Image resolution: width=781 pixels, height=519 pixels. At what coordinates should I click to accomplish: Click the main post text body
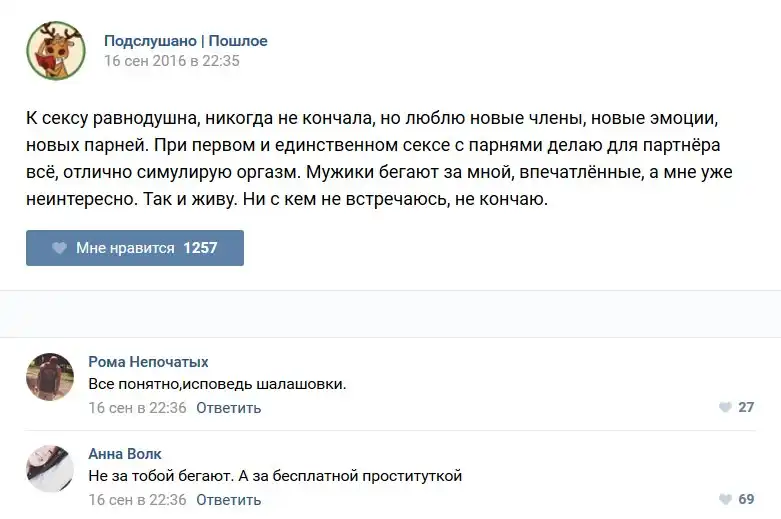(380, 159)
